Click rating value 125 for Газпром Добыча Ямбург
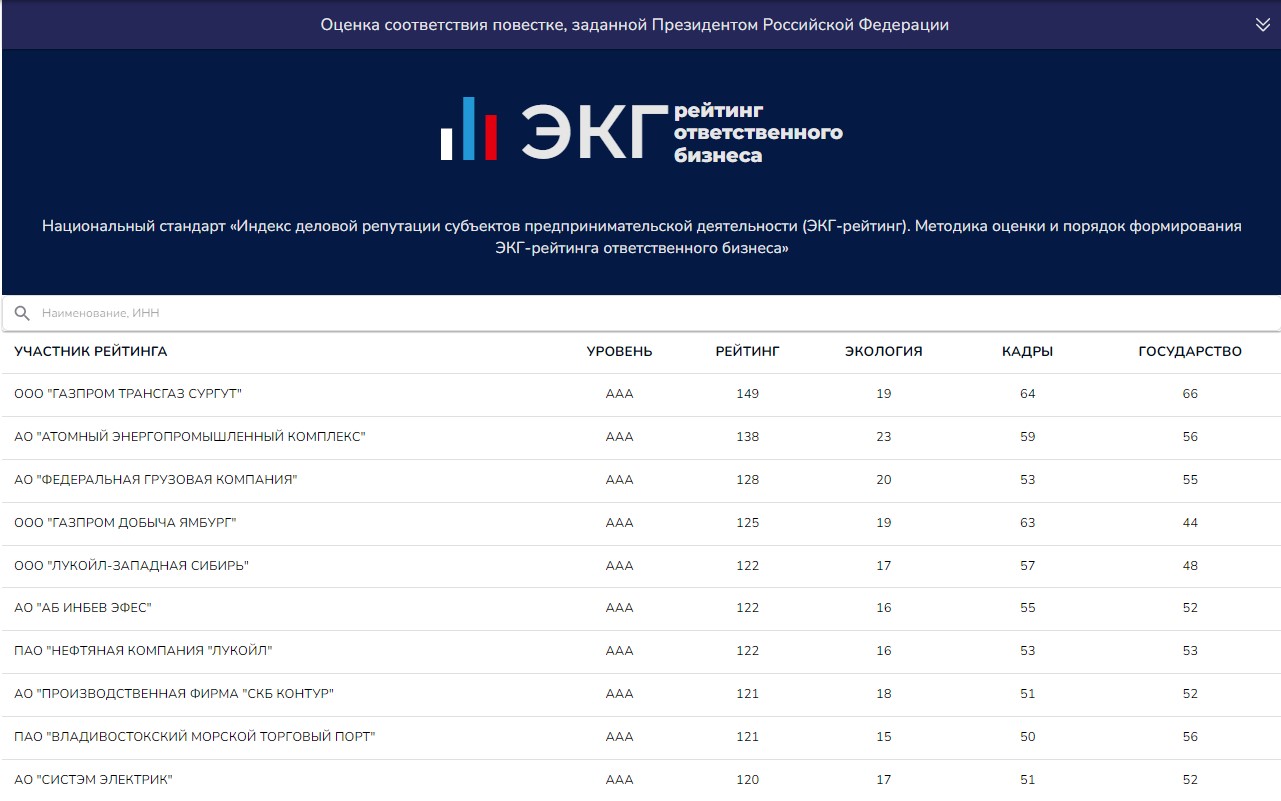The height and width of the screenshot is (801, 1281). tap(748, 523)
